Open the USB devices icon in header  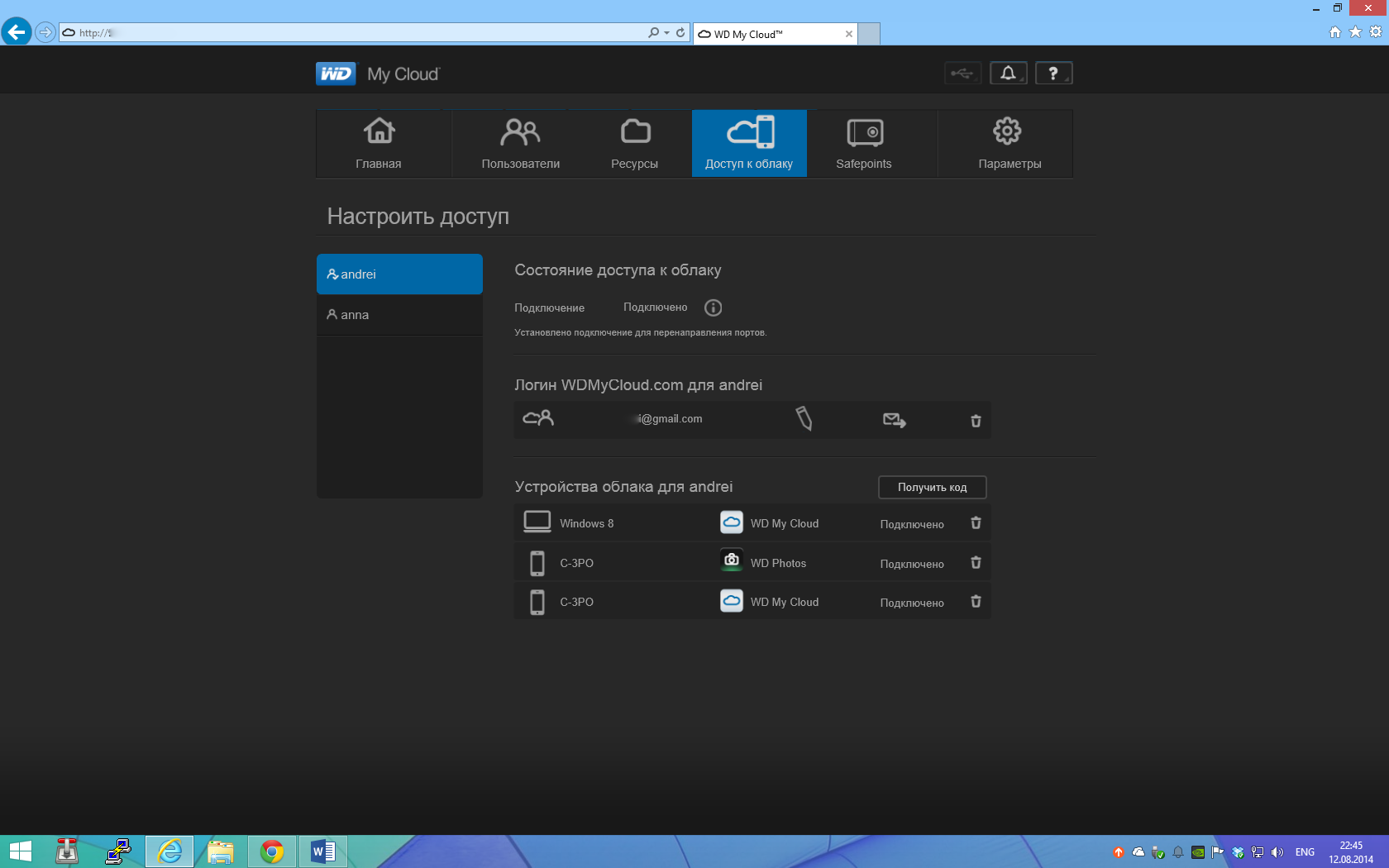pos(962,74)
